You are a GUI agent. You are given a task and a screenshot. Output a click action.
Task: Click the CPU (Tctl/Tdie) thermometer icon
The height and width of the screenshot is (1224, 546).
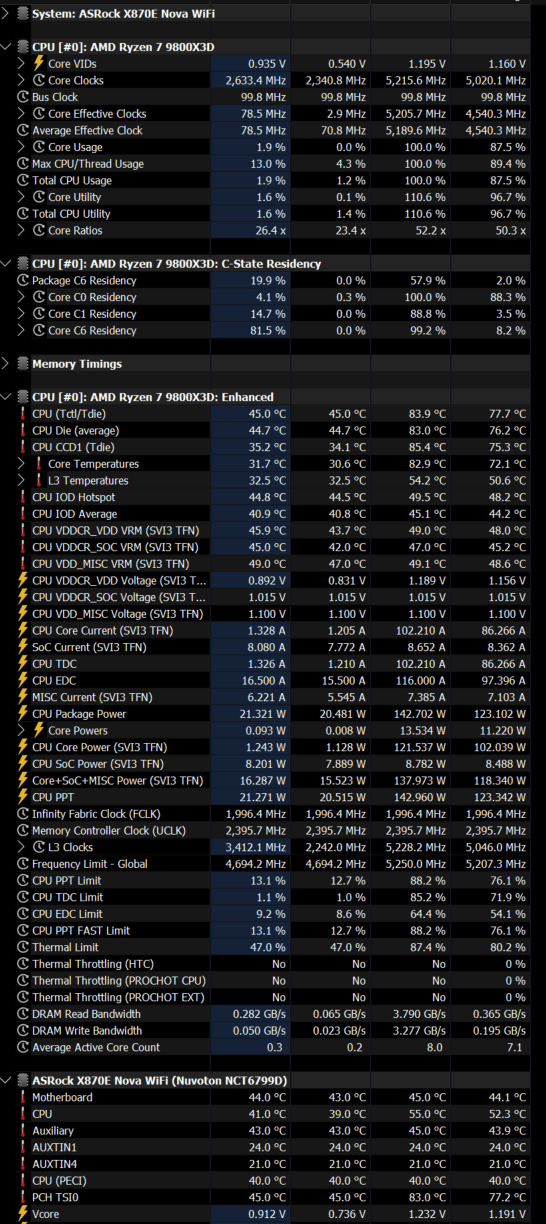point(23,413)
